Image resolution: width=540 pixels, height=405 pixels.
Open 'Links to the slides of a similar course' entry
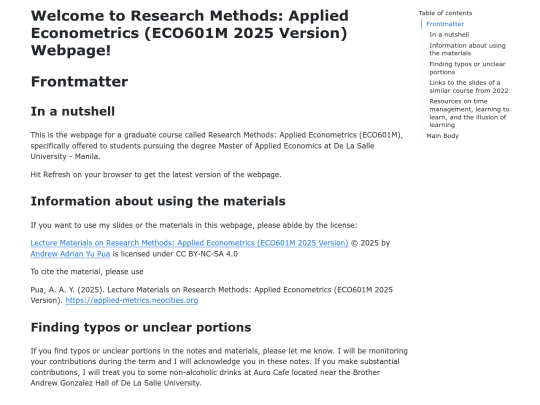468,87
